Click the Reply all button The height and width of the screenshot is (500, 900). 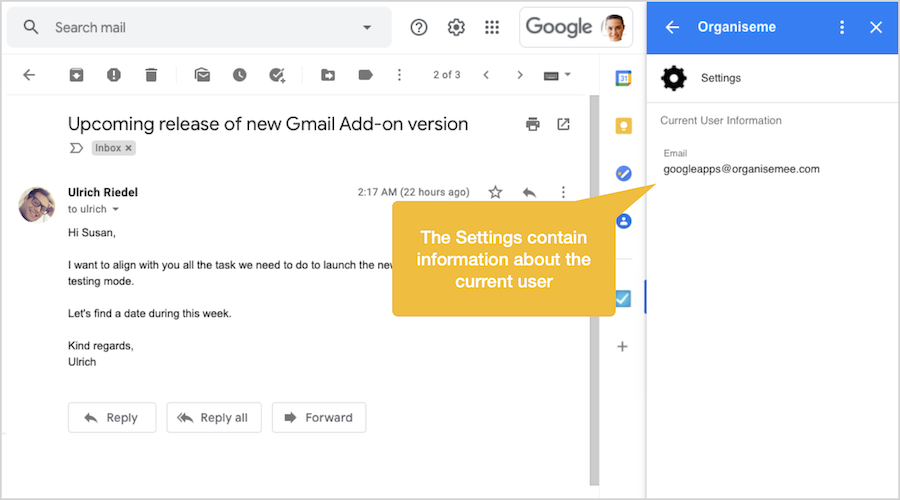tap(214, 417)
